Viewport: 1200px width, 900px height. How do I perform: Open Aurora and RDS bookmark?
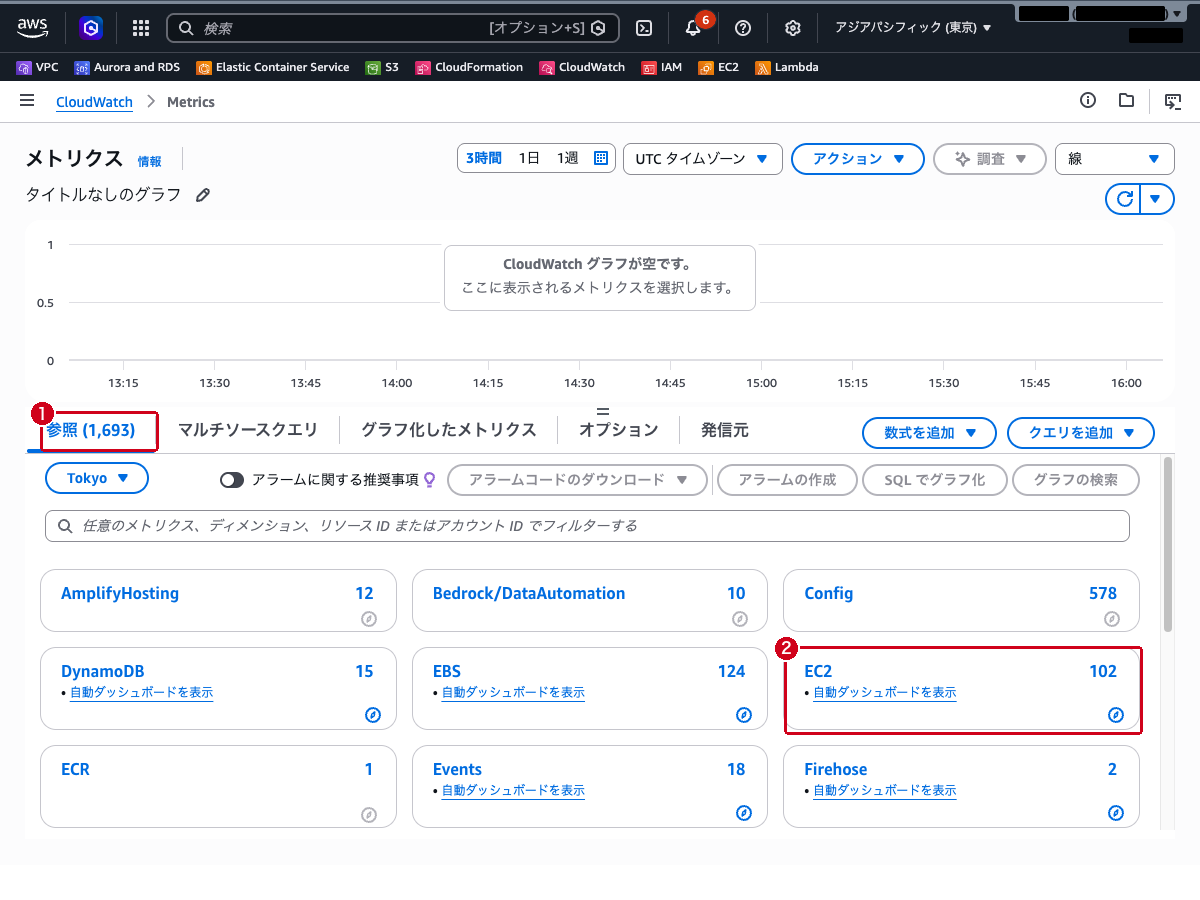[x=127, y=68]
